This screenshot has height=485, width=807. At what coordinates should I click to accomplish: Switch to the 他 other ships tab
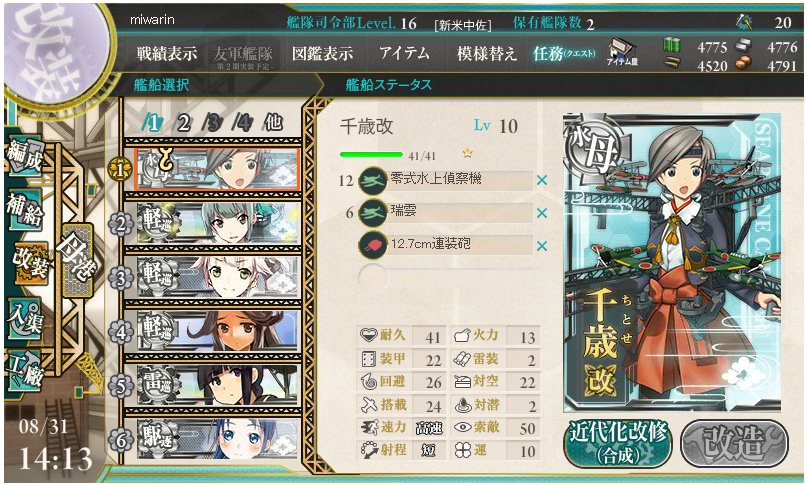coord(273,123)
